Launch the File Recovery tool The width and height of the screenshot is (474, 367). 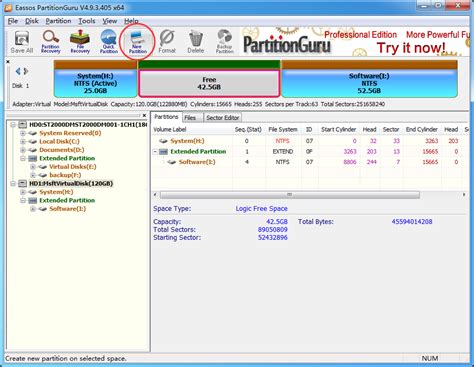coord(80,42)
